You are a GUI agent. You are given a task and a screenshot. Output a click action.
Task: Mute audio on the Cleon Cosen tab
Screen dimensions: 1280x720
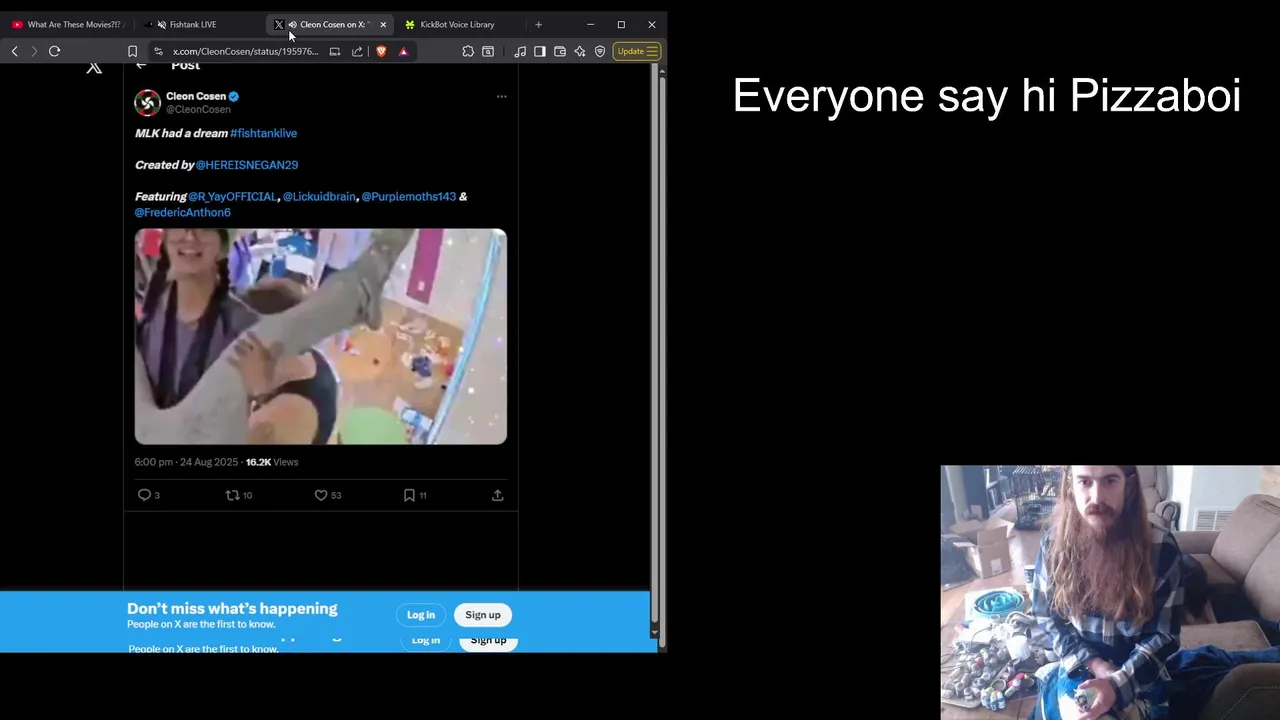pos(292,24)
